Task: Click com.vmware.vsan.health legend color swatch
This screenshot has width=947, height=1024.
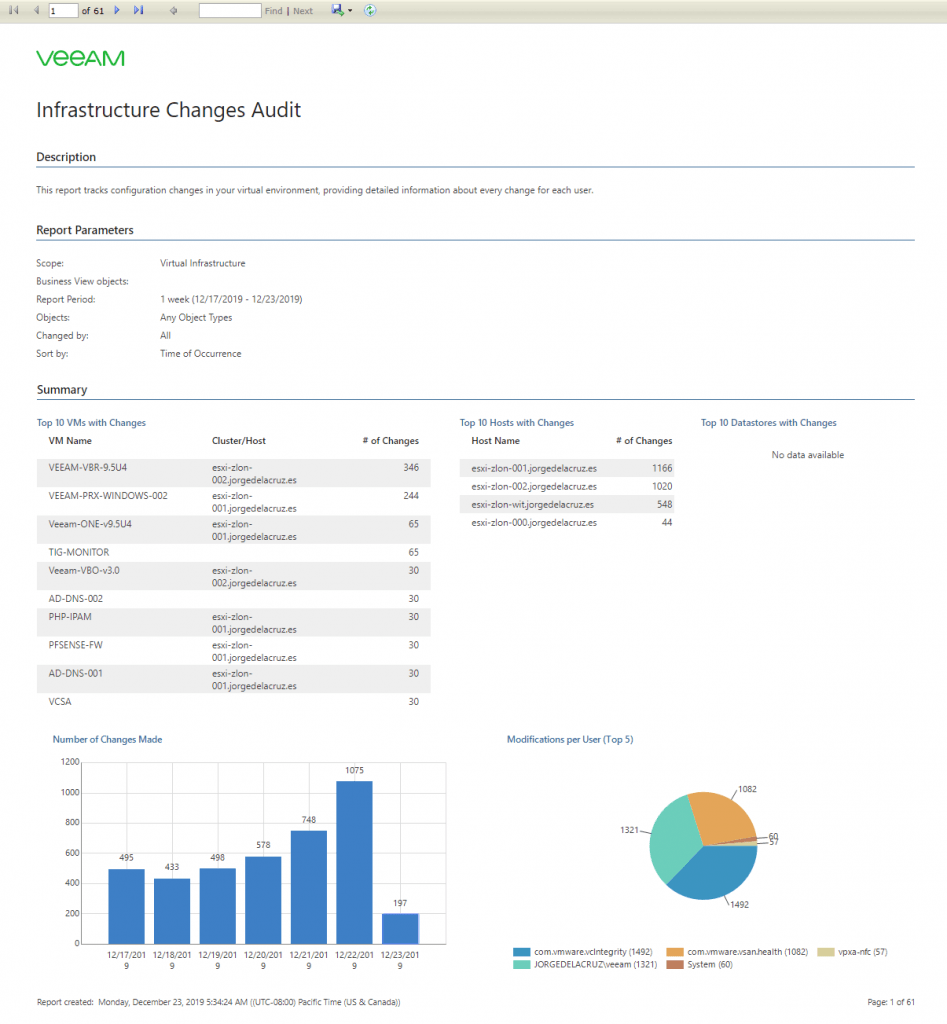Action: (675, 952)
